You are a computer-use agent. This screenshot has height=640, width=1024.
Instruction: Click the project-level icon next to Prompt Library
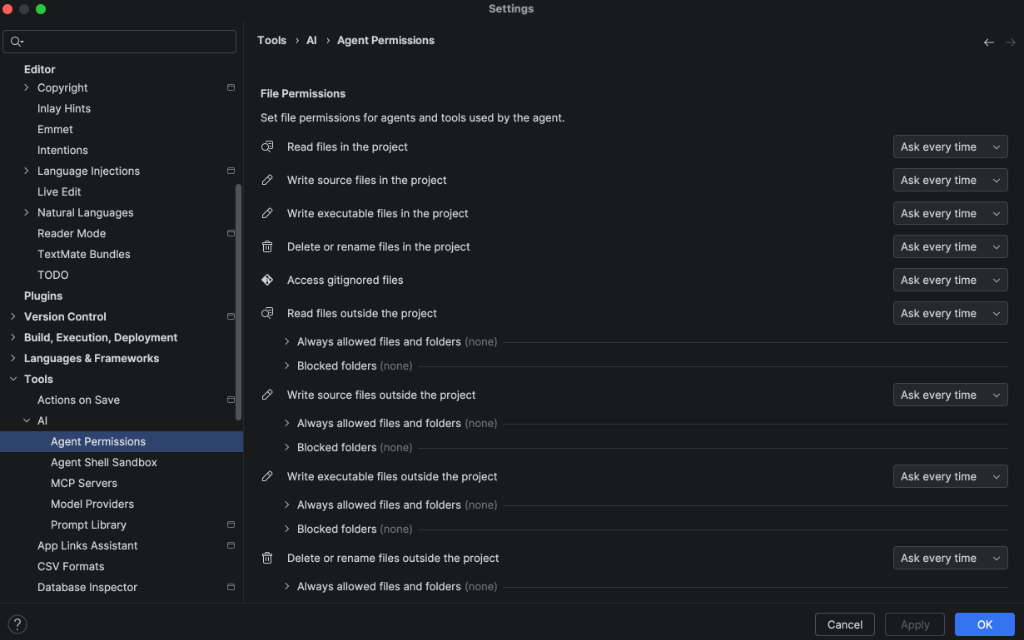point(231,525)
